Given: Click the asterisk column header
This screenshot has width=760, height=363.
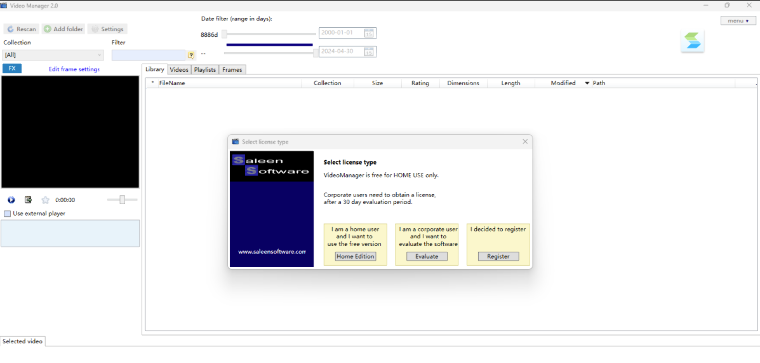Looking at the screenshot, I should pyautogui.click(x=152, y=83).
